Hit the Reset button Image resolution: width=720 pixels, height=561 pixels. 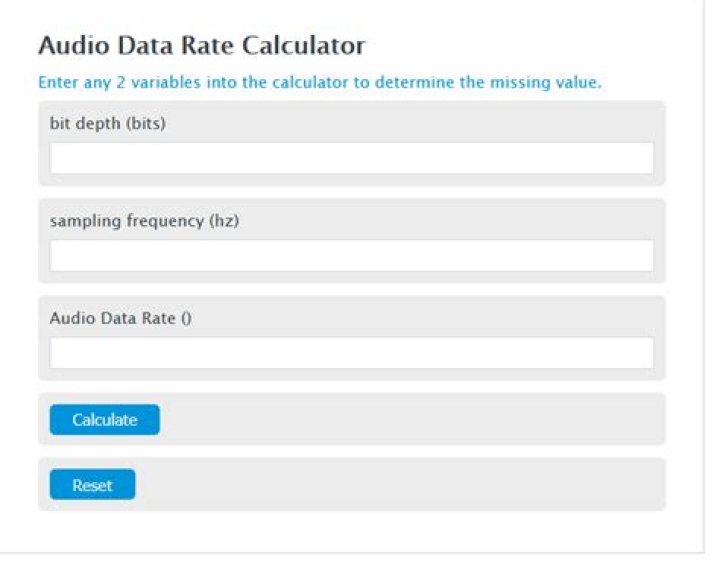point(92,485)
